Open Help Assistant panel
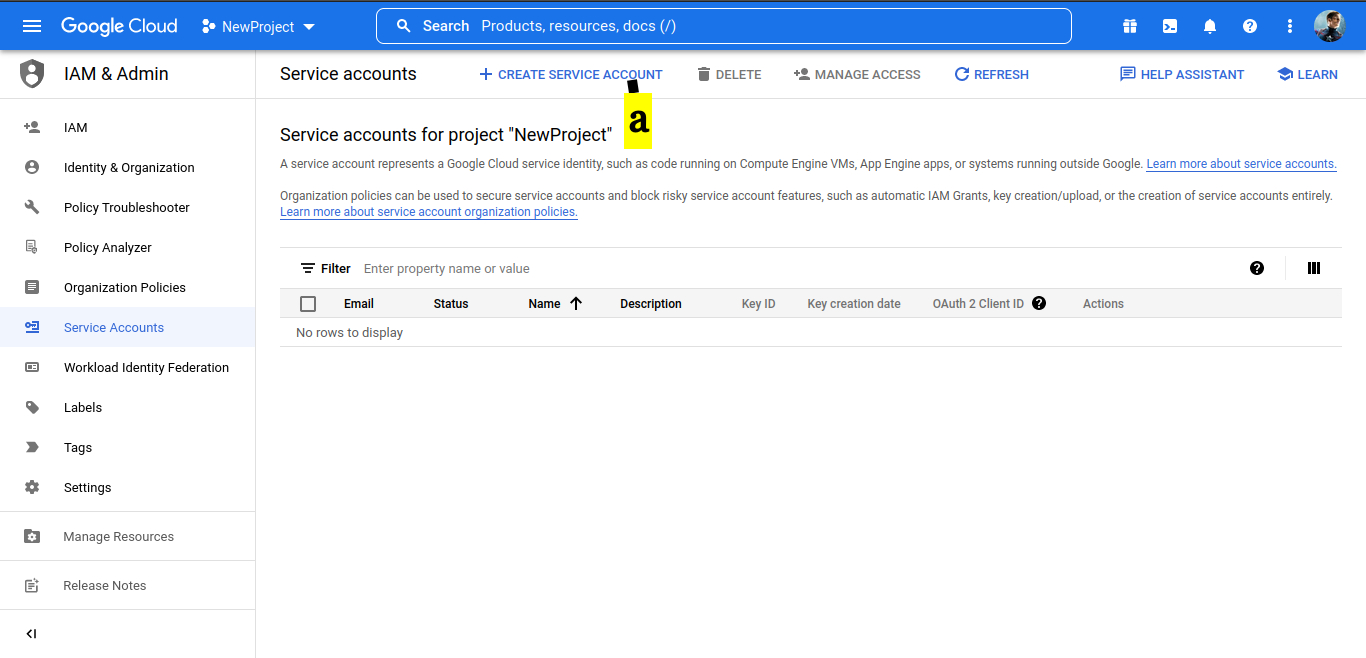 click(x=1182, y=74)
